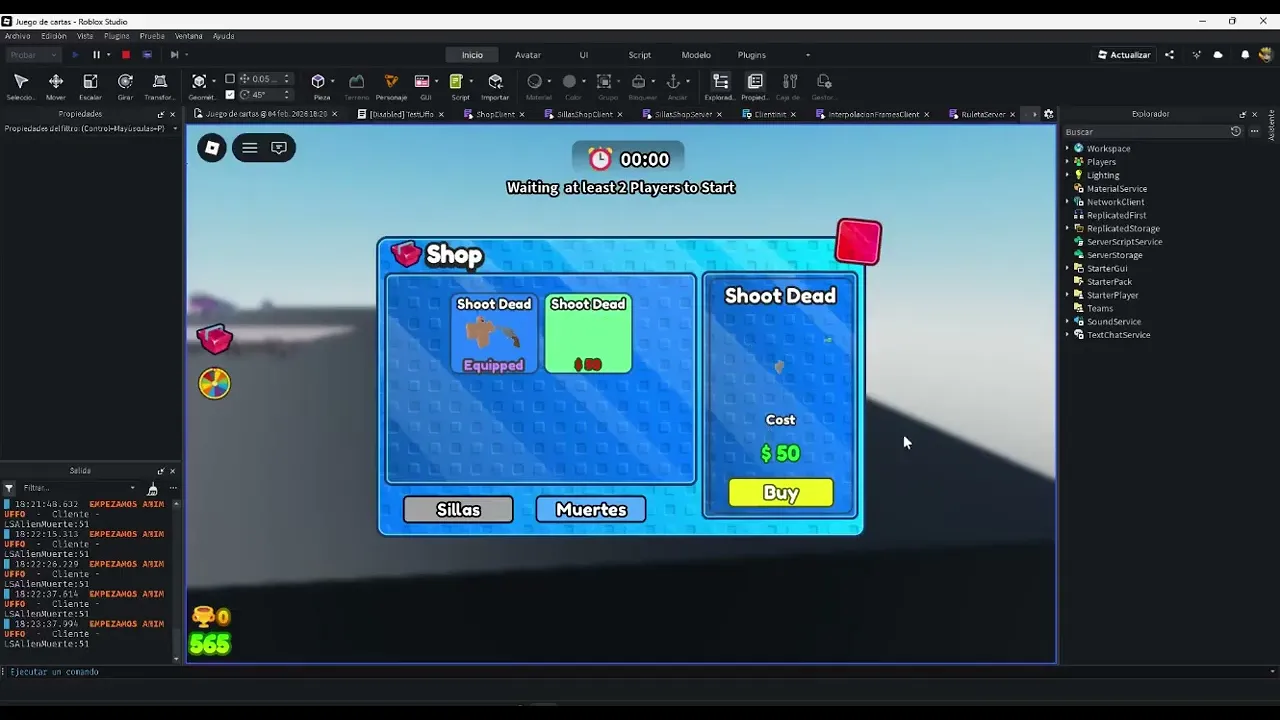The image size is (1280, 720).
Task: Expand the Workspace tree node
Action: (x=1067, y=149)
